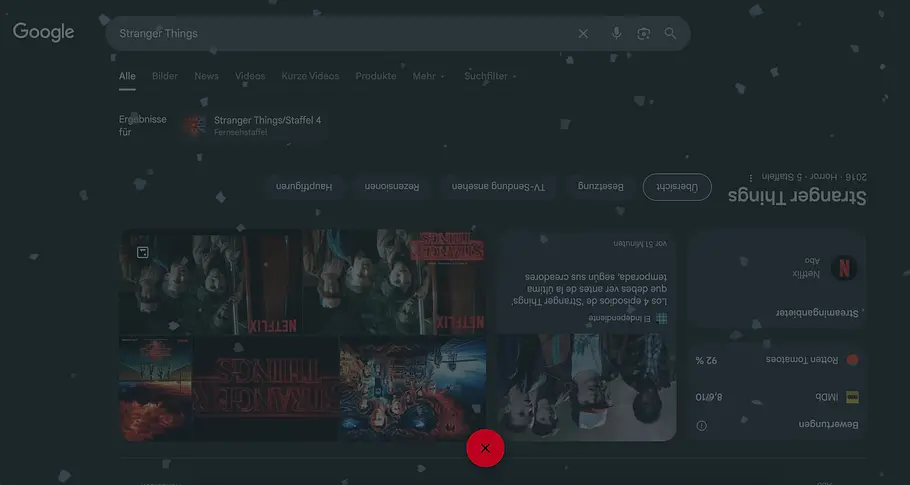The width and height of the screenshot is (910, 485).
Task: Start voice search with microphone icon
Action: point(616,33)
